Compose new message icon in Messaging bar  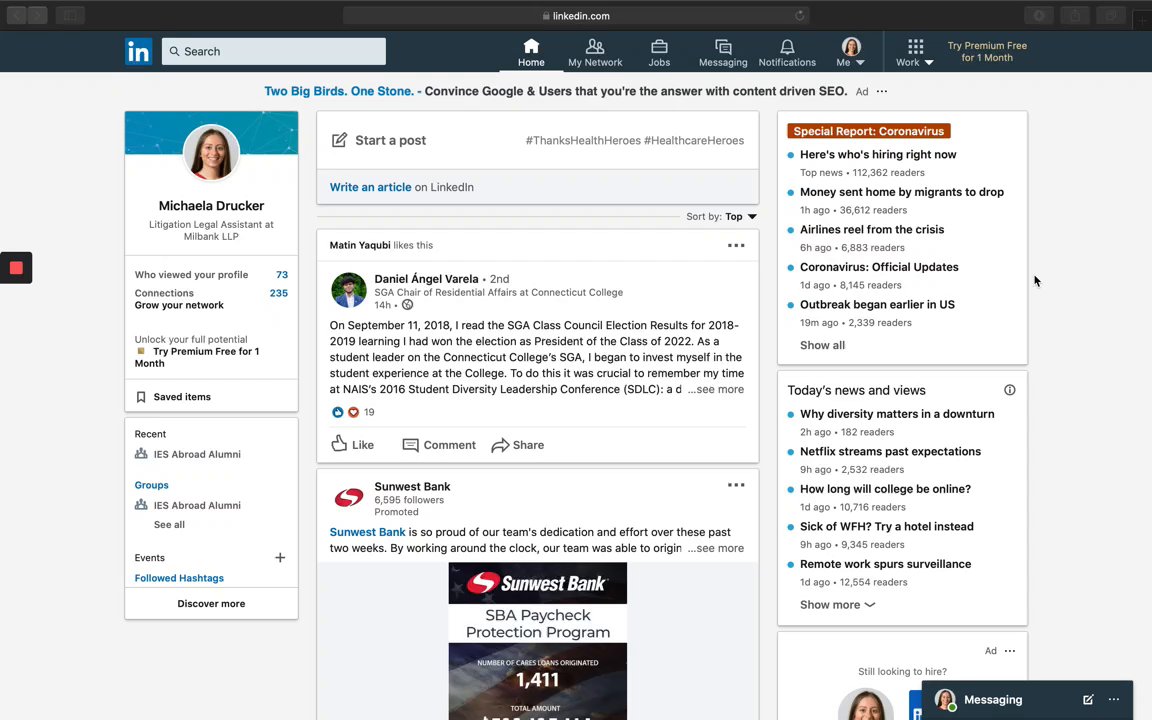[1088, 699]
